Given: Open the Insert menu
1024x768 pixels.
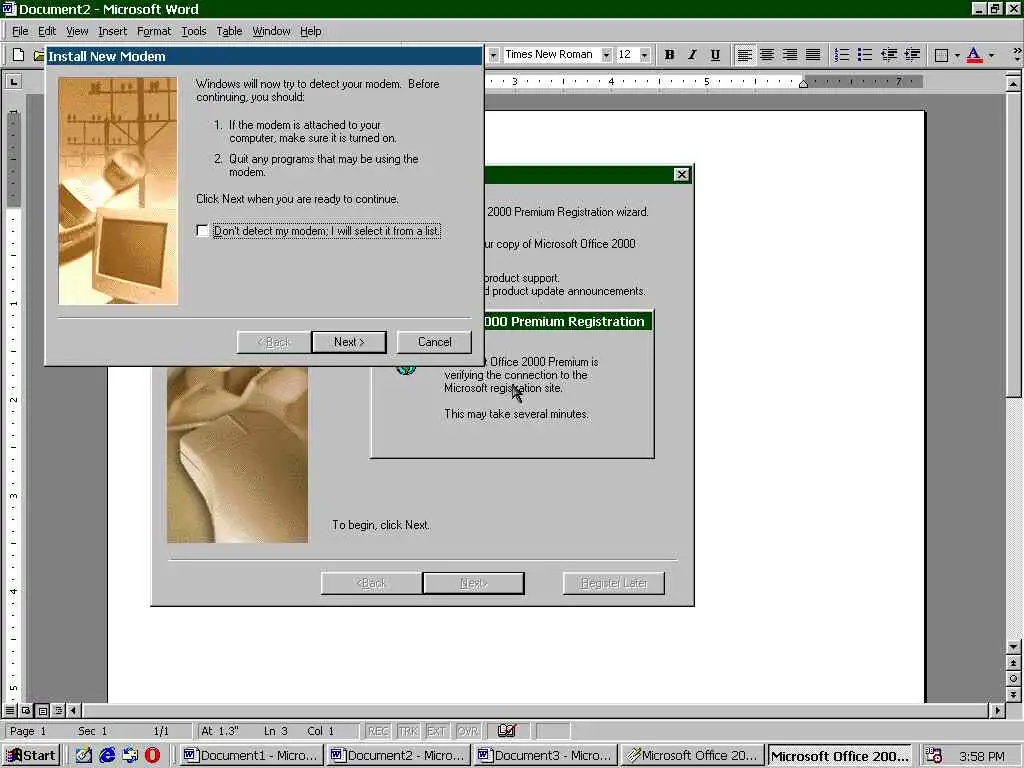Looking at the screenshot, I should (112, 31).
